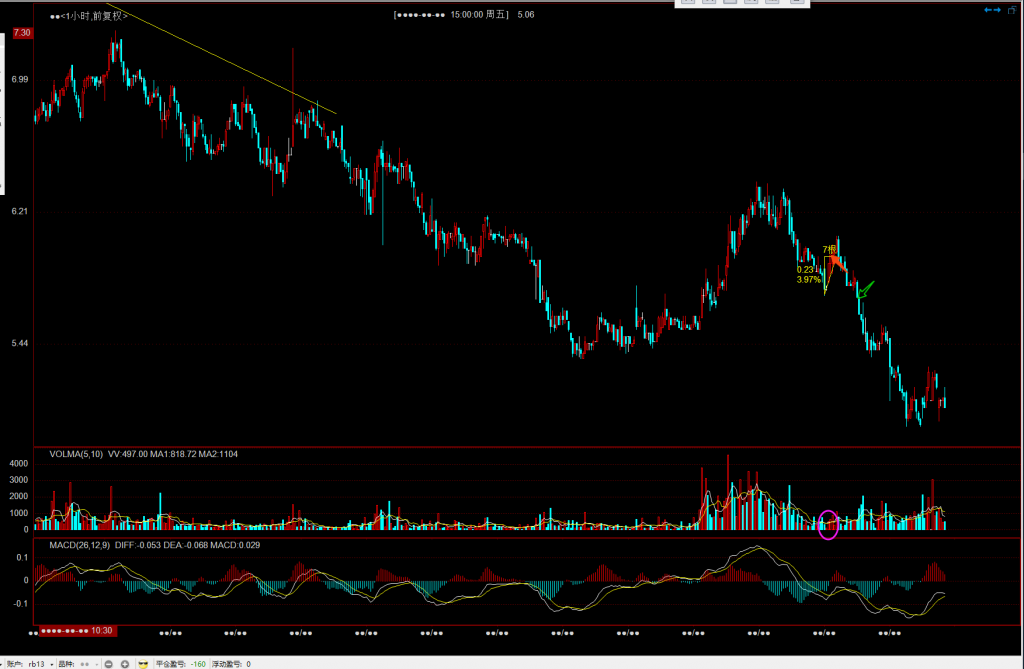1024x669 pixels.
Task: Click the orange down arrow marker on chart
Action: tap(837, 264)
